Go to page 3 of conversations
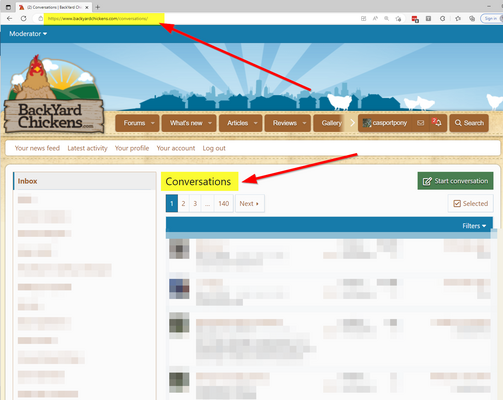This screenshot has height=400, width=503. (x=195, y=203)
